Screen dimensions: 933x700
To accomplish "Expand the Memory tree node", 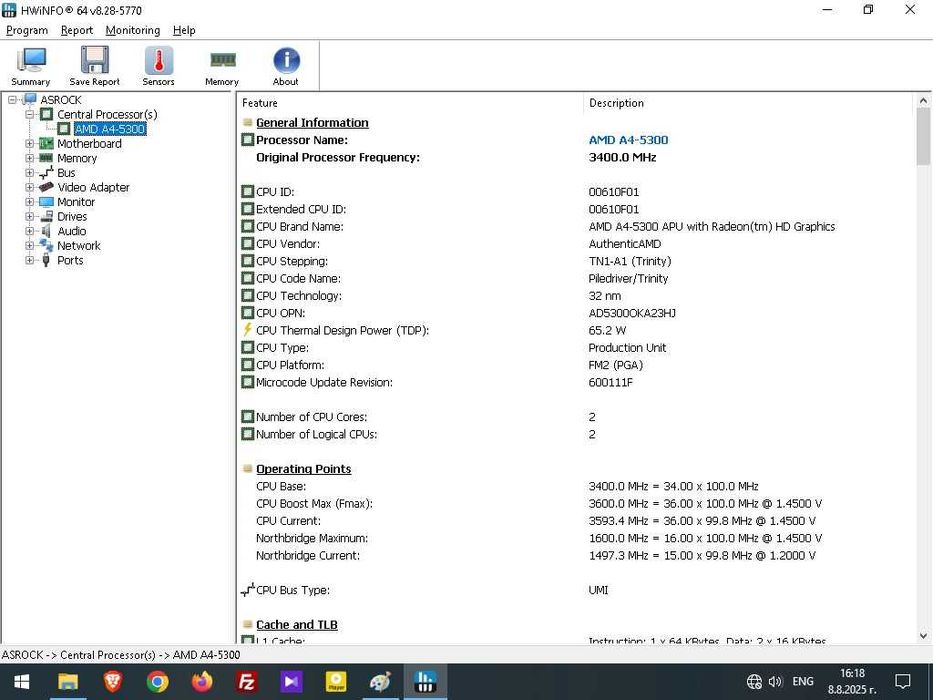I will (29, 158).
